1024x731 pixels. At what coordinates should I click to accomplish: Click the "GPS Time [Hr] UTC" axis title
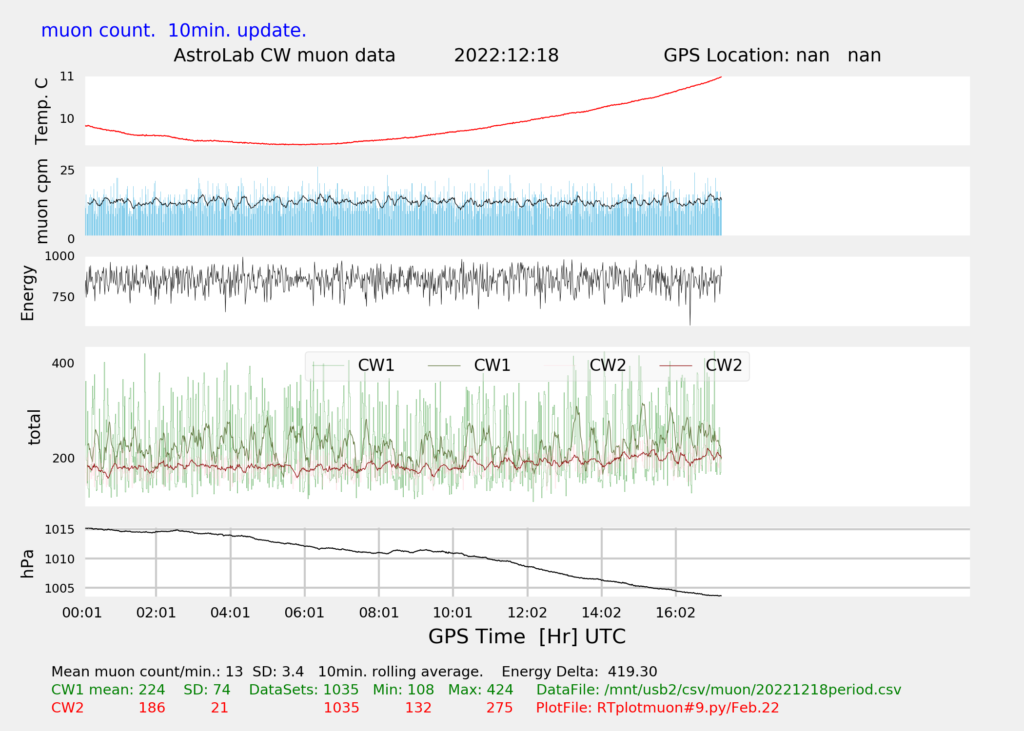point(527,636)
